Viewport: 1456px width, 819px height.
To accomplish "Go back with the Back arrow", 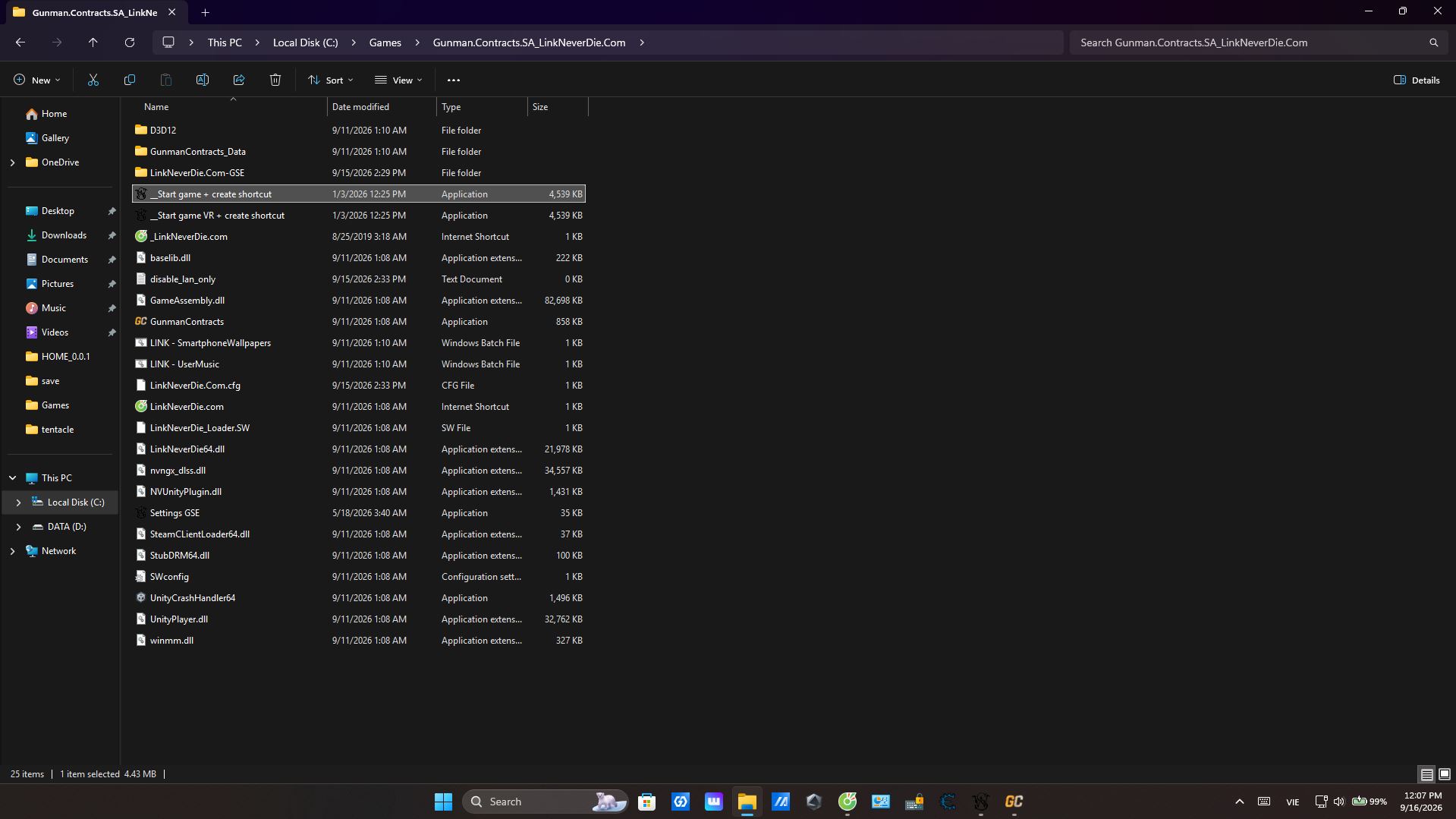I will [x=20, y=43].
